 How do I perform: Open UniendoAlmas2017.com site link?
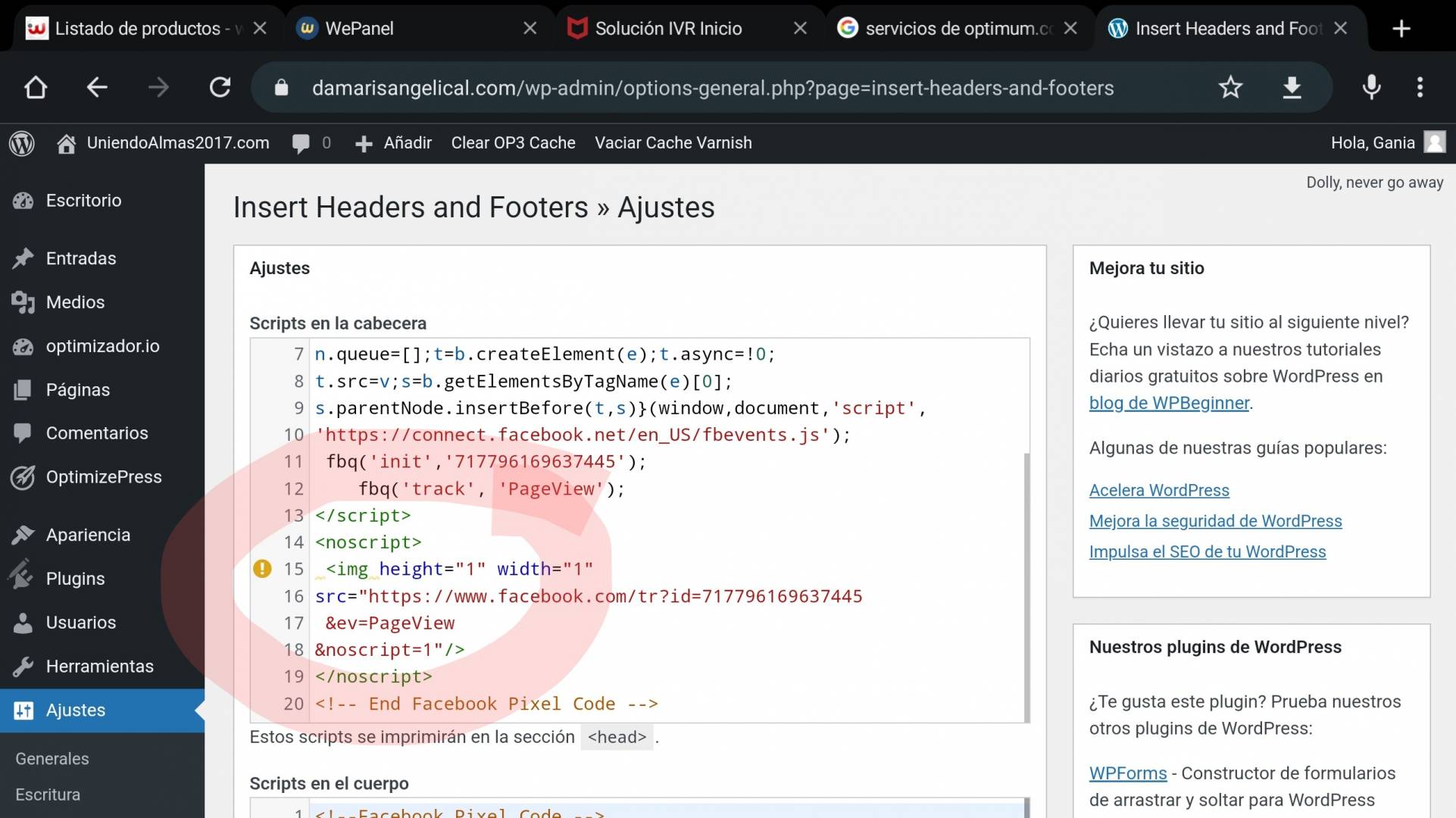pos(163,143)
